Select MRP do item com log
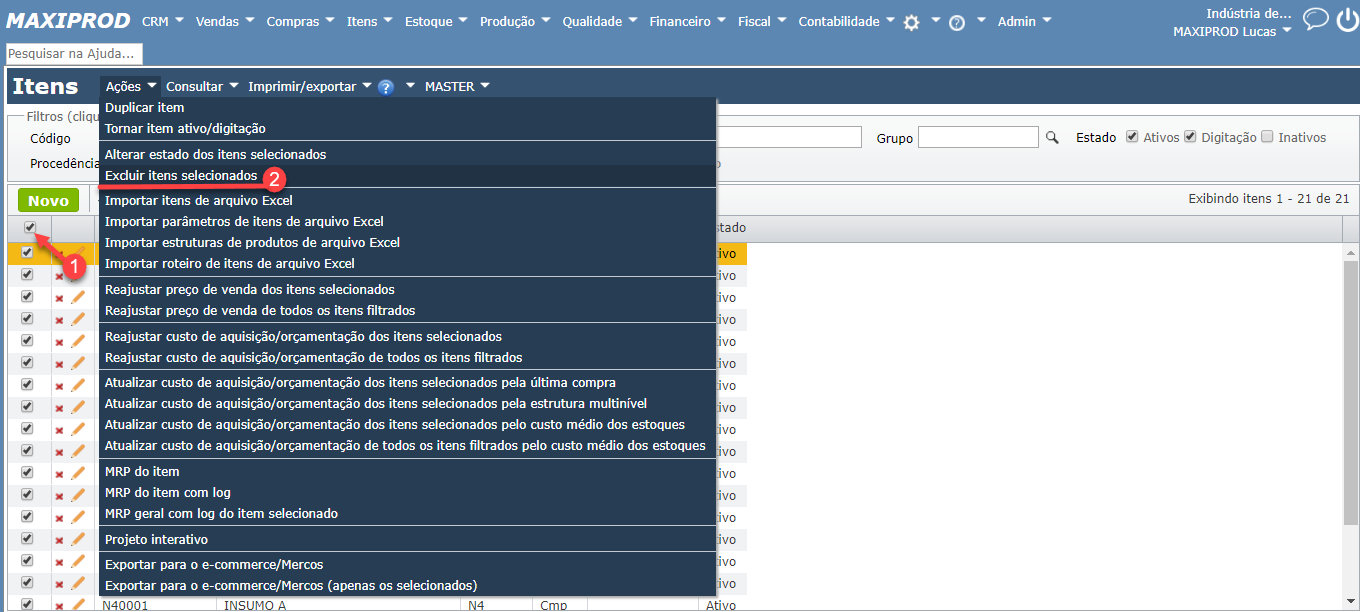1360x612 pixels. tap(408, 493)
